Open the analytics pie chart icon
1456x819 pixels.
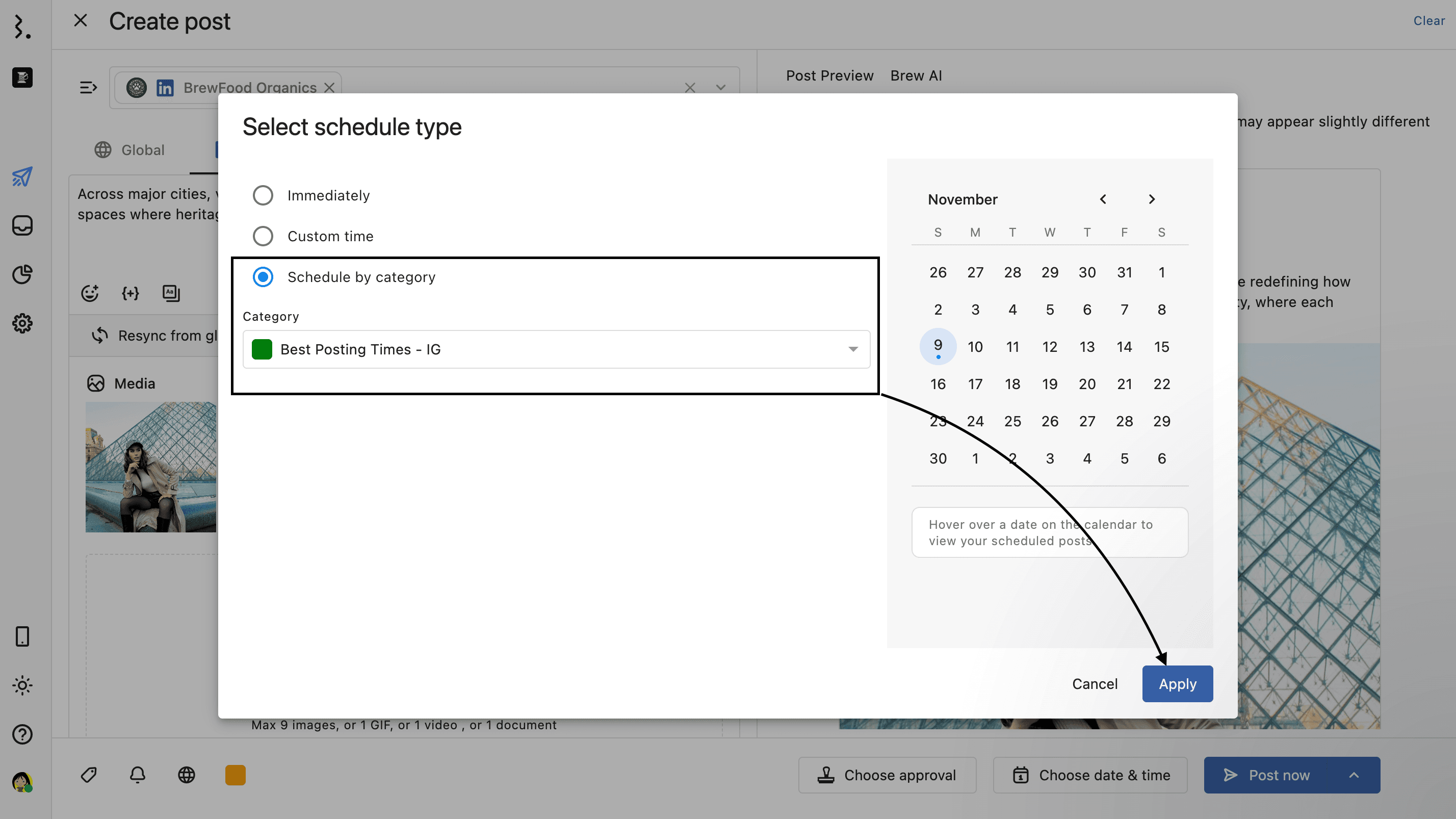pyautogui.click(x=22, y=275)
